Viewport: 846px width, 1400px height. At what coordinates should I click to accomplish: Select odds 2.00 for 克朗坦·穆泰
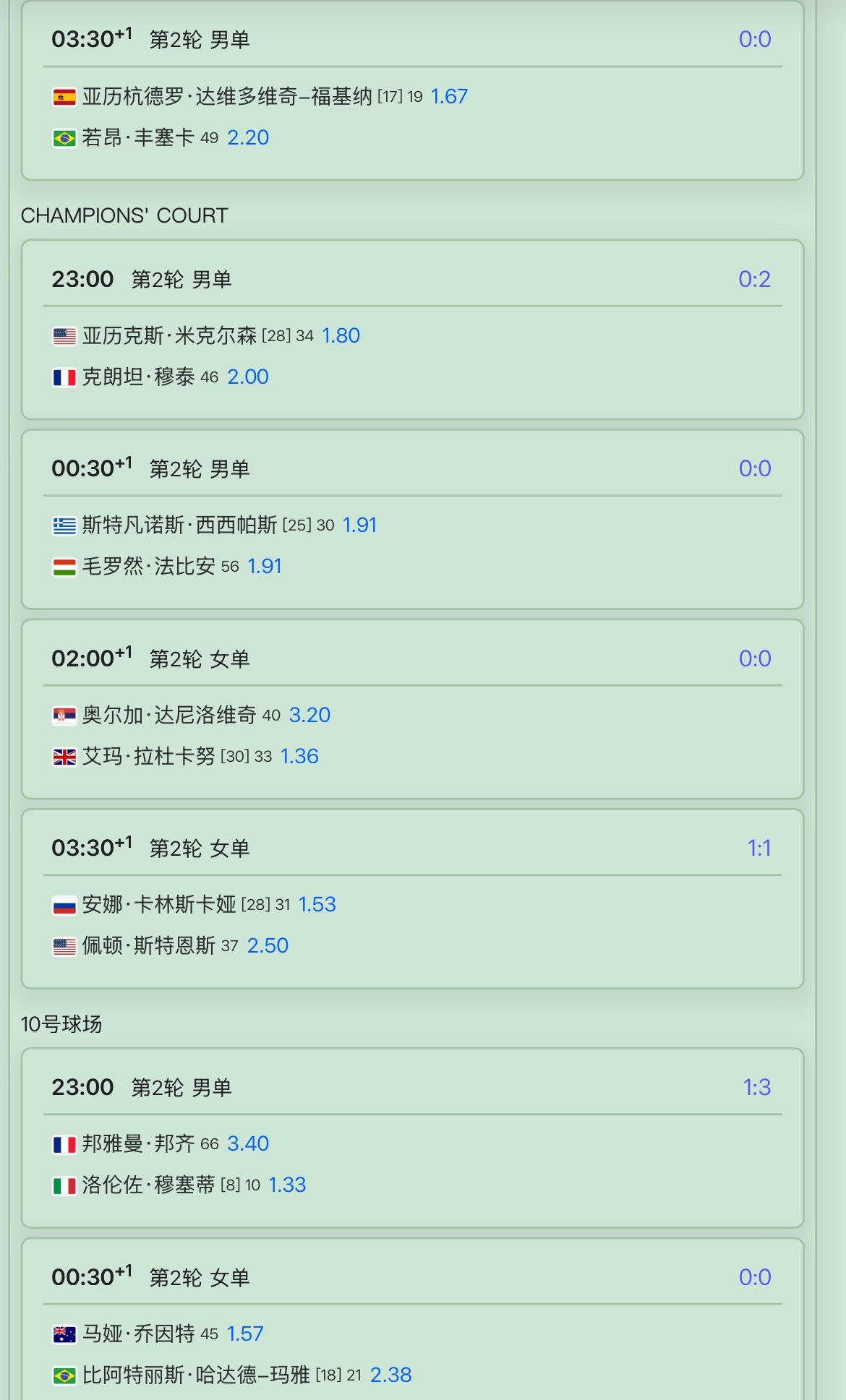pyautogui.click(x=248, y=377)
